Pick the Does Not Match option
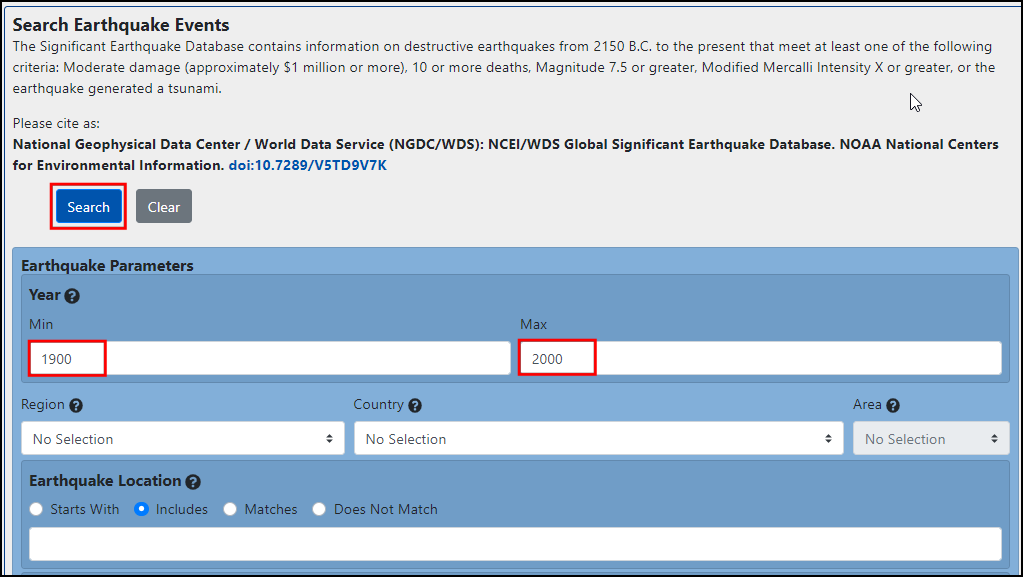 tap(319, 509)
